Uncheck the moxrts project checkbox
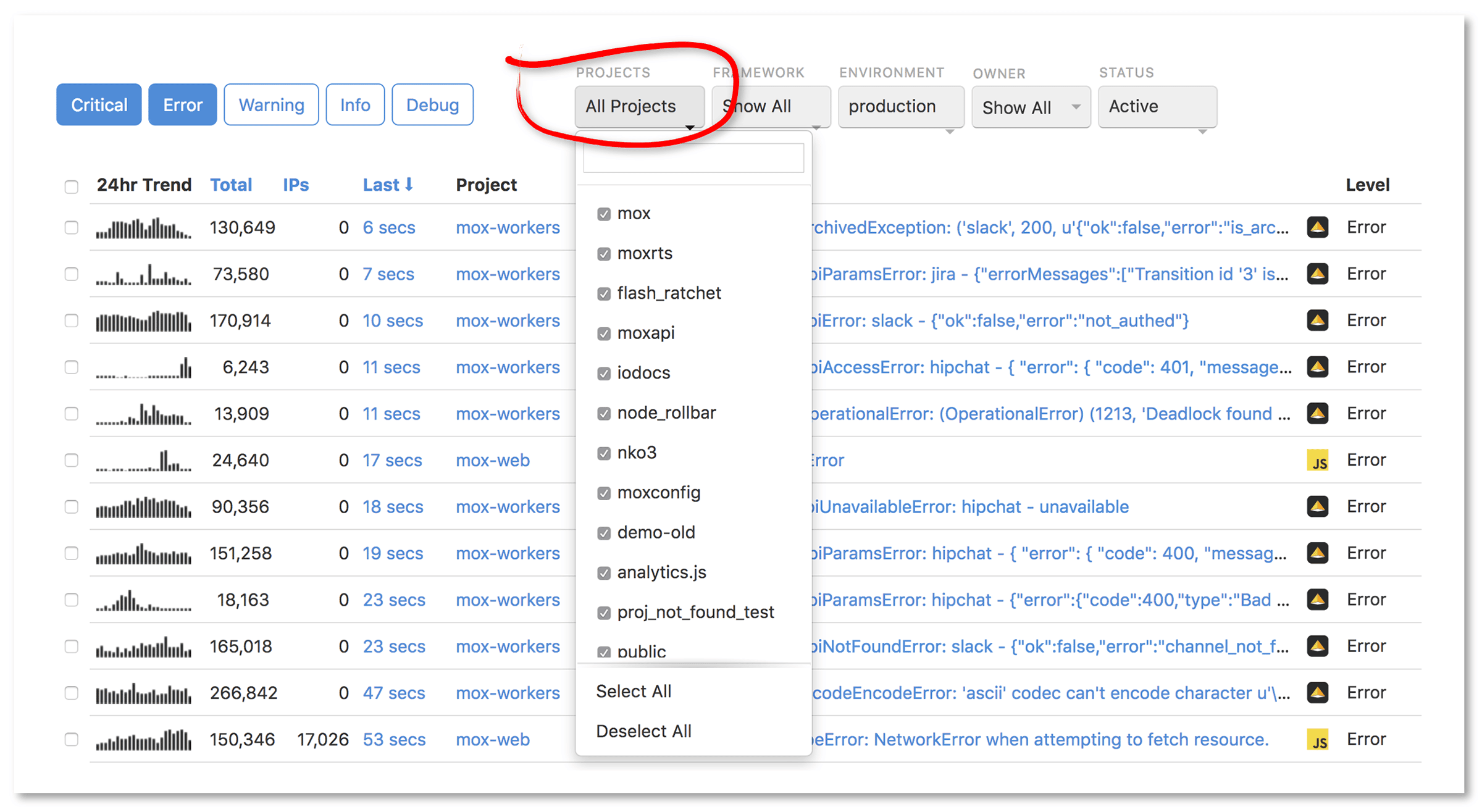The height and width of the screenshot is (812, 1482). (604, 254)
